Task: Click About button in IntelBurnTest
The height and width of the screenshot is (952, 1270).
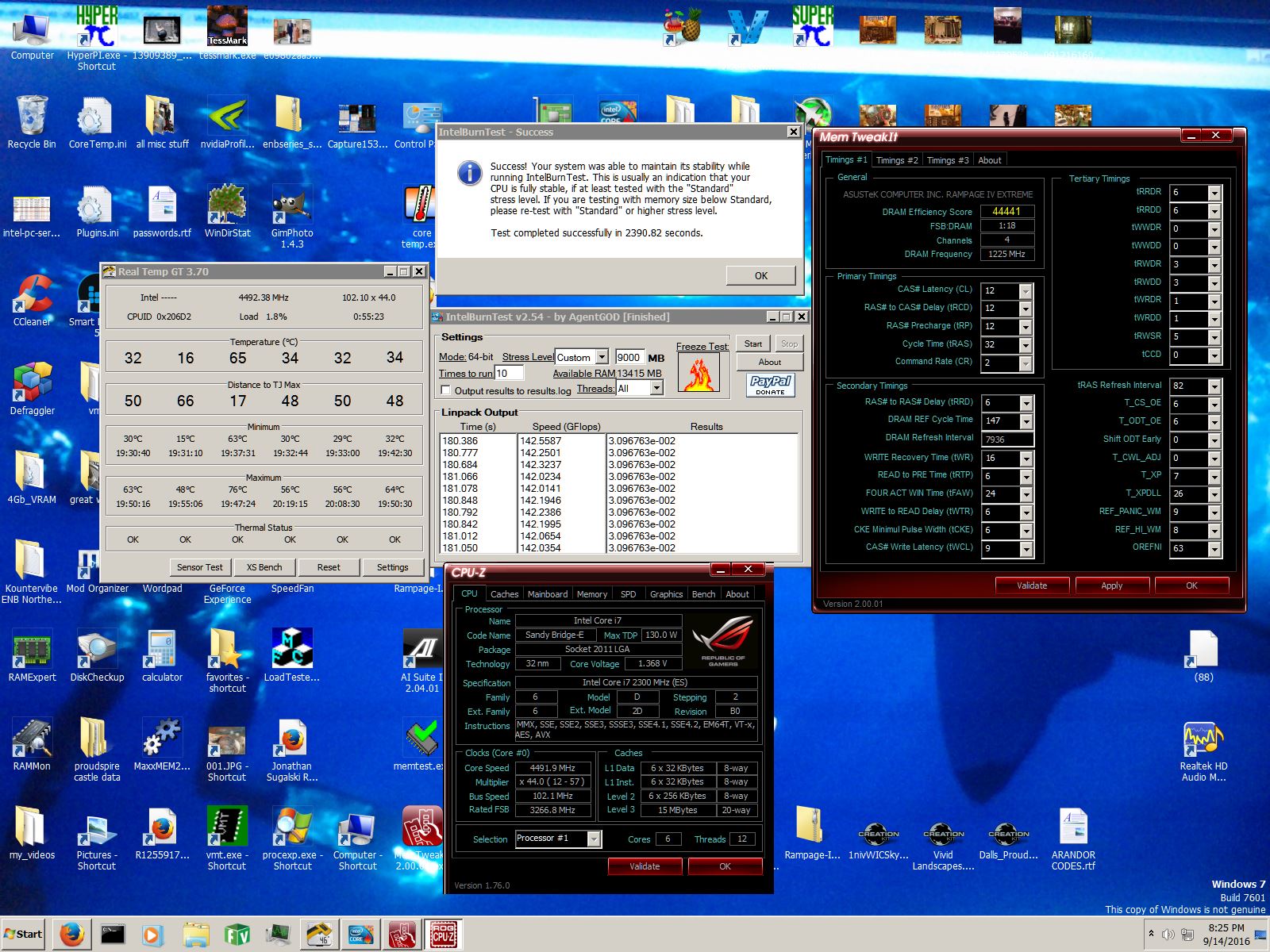Action: [770, 362]
